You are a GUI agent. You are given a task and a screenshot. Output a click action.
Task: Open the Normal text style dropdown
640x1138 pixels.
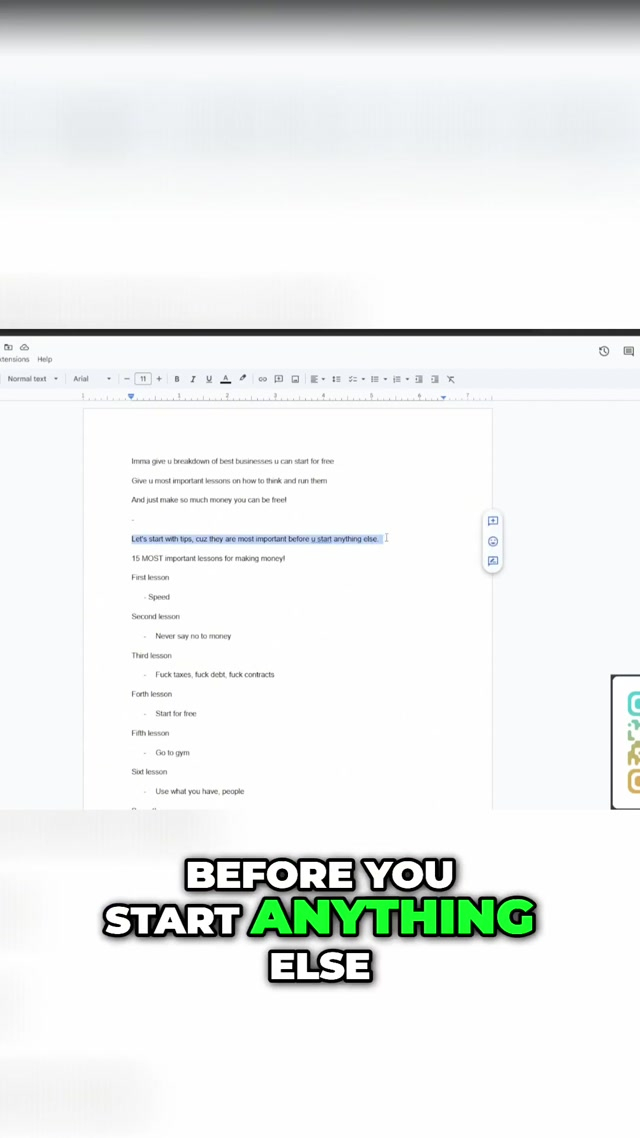click(x=32, y=379)
